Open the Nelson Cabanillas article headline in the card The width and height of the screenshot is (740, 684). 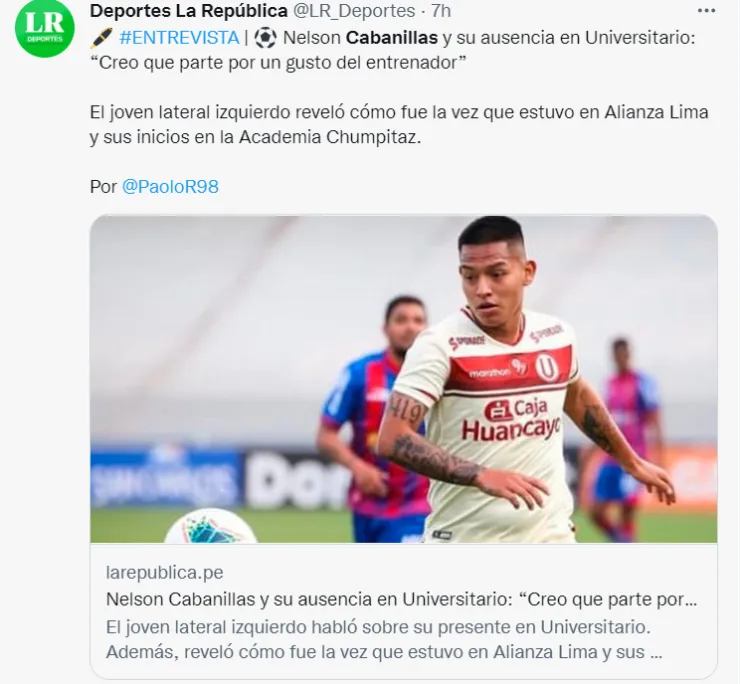pos(402,600)
